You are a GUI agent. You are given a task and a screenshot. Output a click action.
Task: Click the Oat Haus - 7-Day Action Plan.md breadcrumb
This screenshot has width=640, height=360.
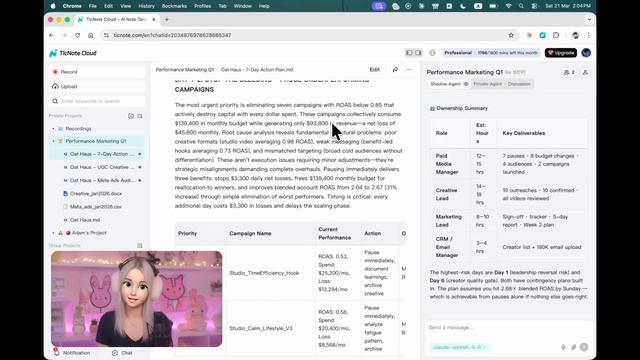coord(257,70)
